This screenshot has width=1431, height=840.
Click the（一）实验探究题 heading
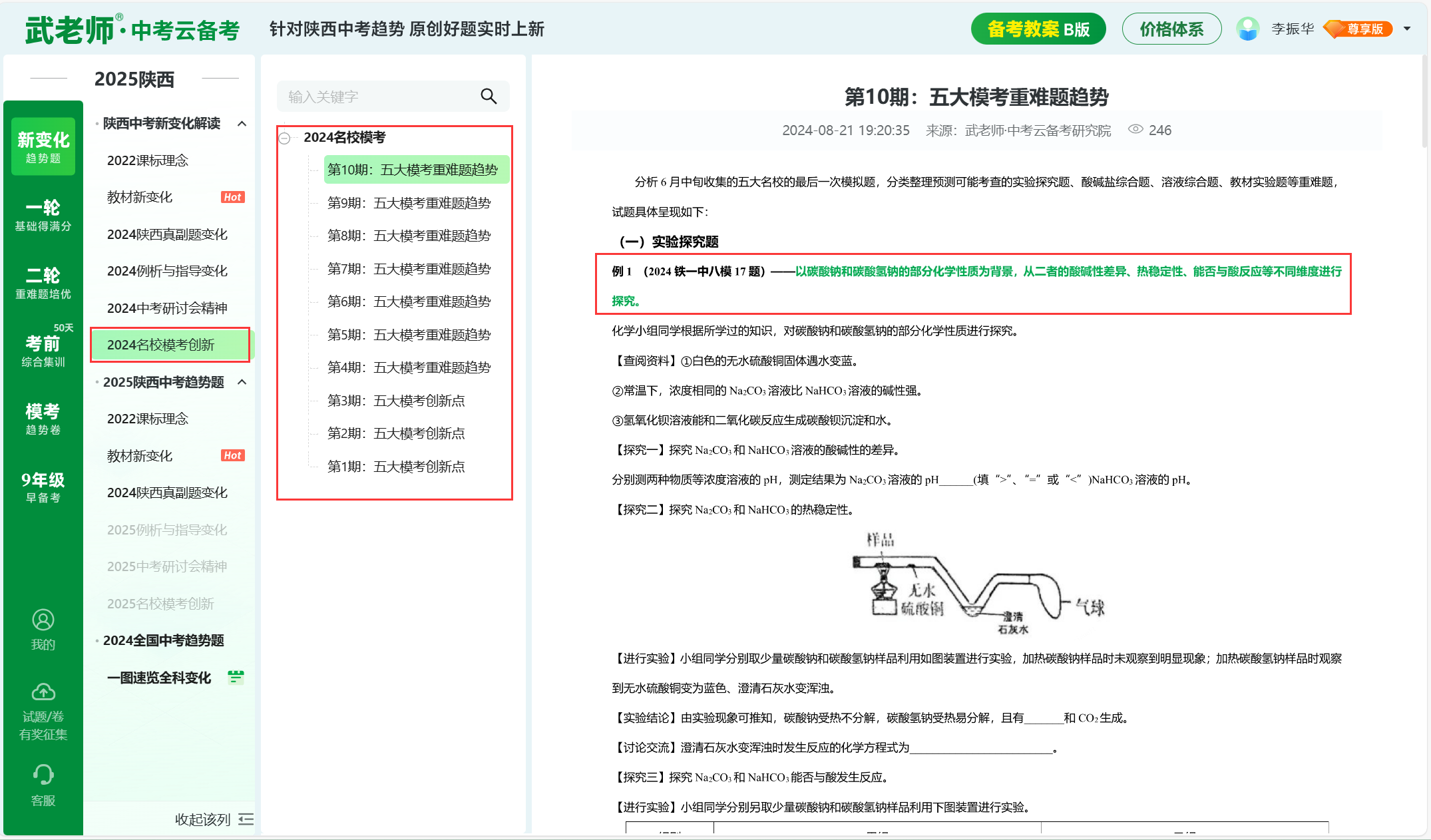(x=668, y=242)
